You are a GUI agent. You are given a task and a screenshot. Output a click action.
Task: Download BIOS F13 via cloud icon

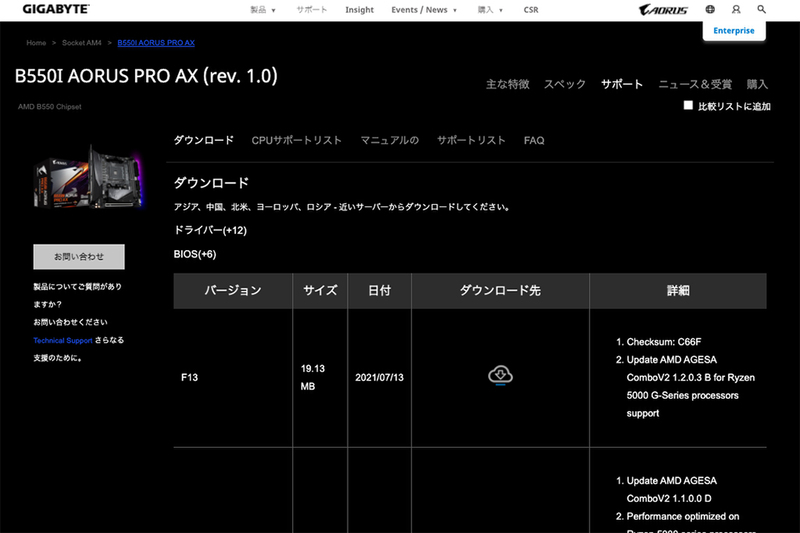[x=500, y=375]
